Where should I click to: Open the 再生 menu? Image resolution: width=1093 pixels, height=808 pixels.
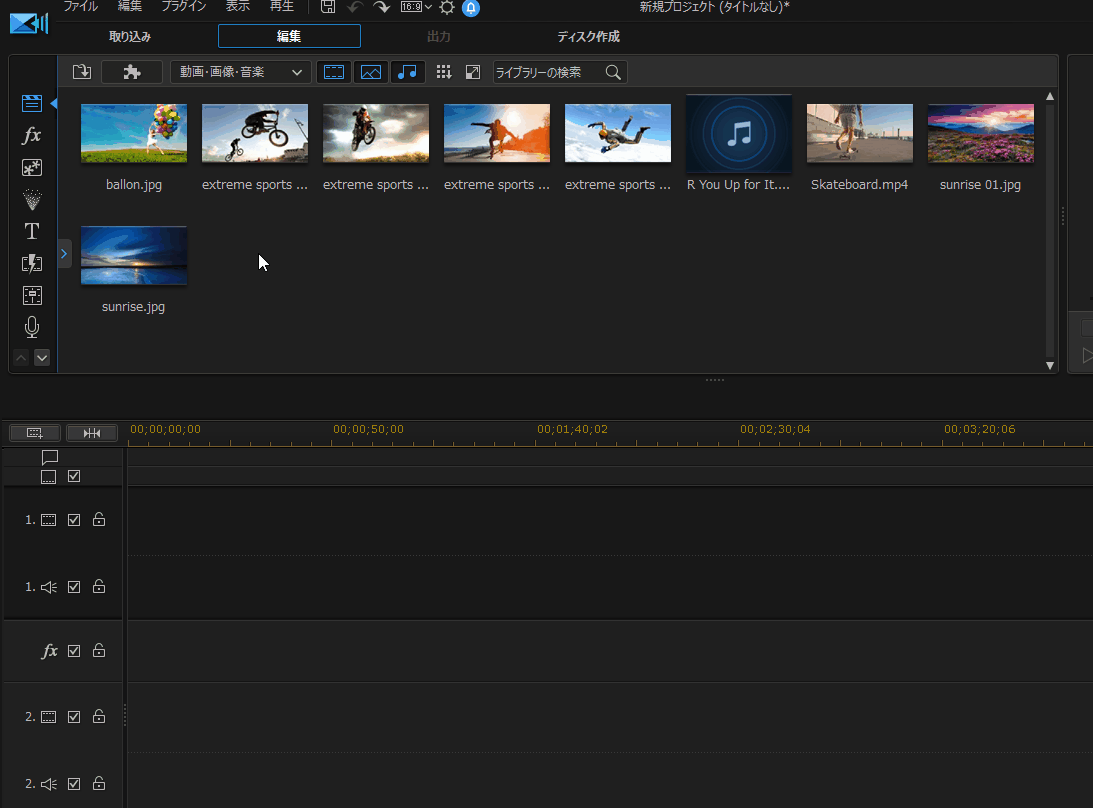(x=282, y=6)
